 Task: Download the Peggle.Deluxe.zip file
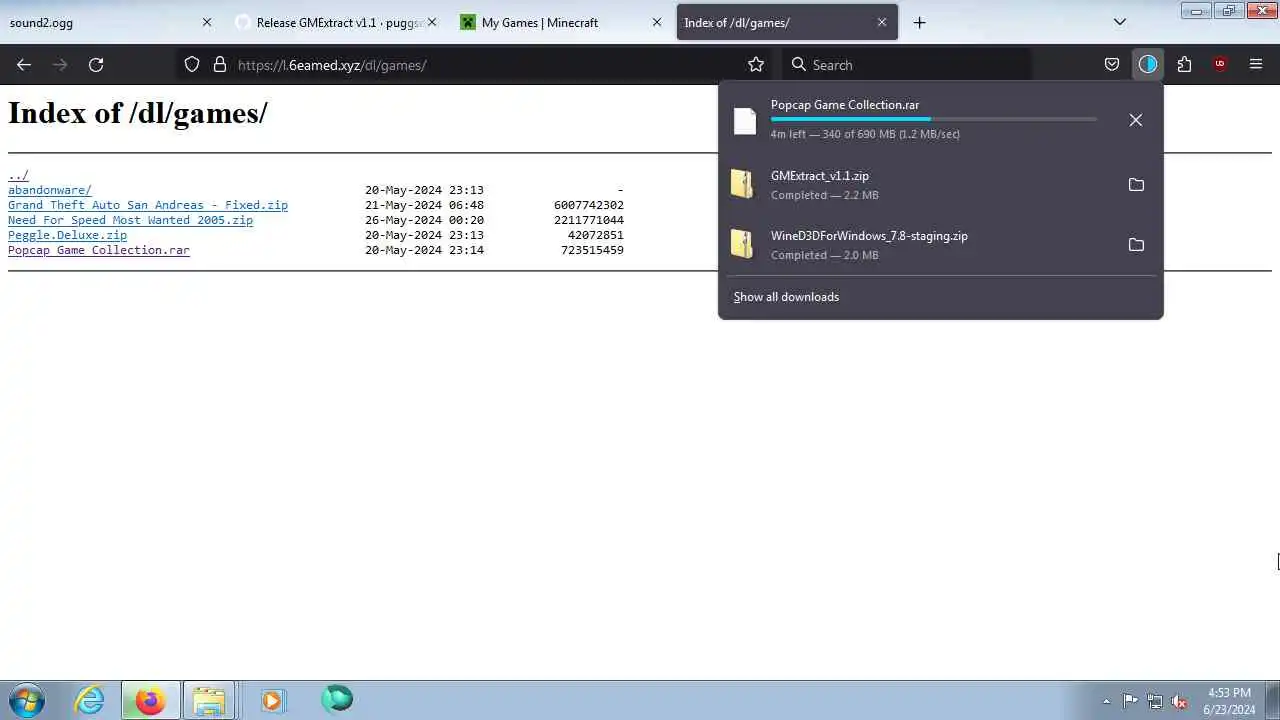click(67, 235)
